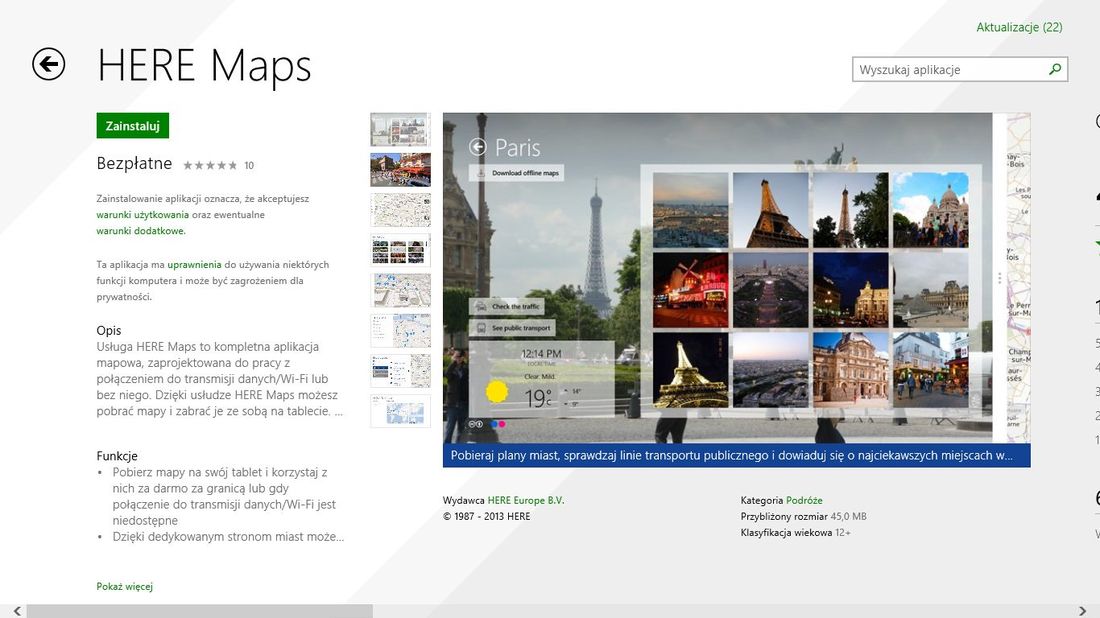This screenshot has height=618, width=1100.
Task: Select the third thumbnail showing a street map
Action: coord(401,210)
